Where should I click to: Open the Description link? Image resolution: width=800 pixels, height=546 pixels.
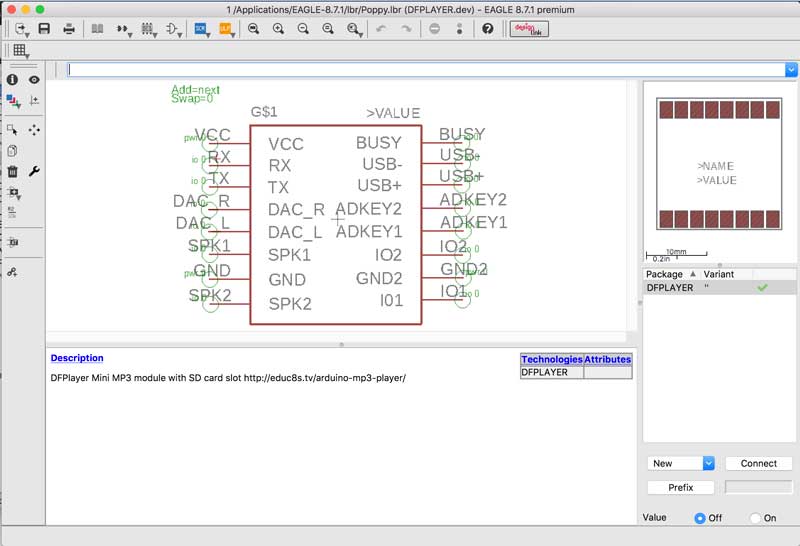(77, 358)
